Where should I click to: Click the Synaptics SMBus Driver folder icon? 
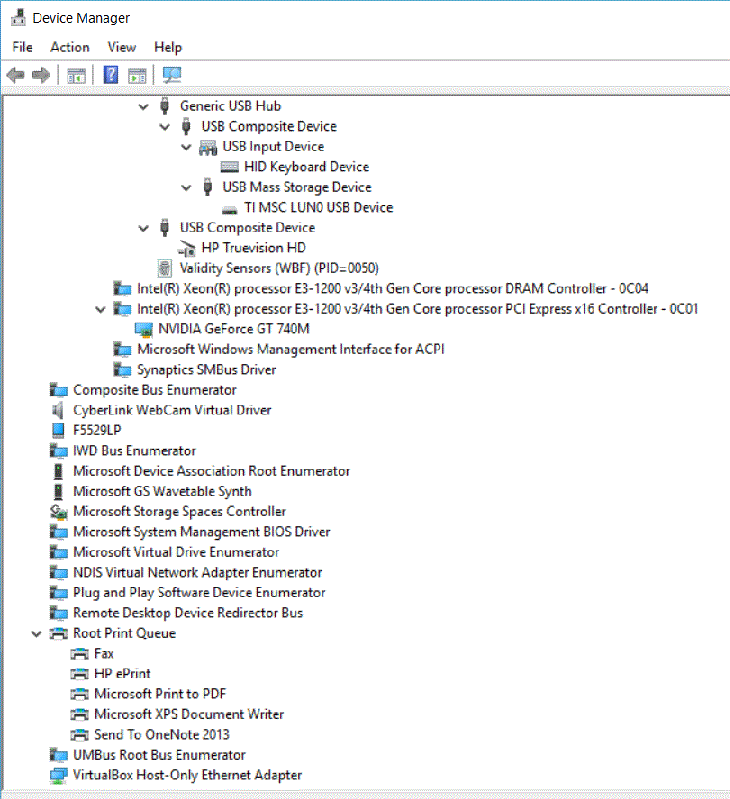(122, 369)
